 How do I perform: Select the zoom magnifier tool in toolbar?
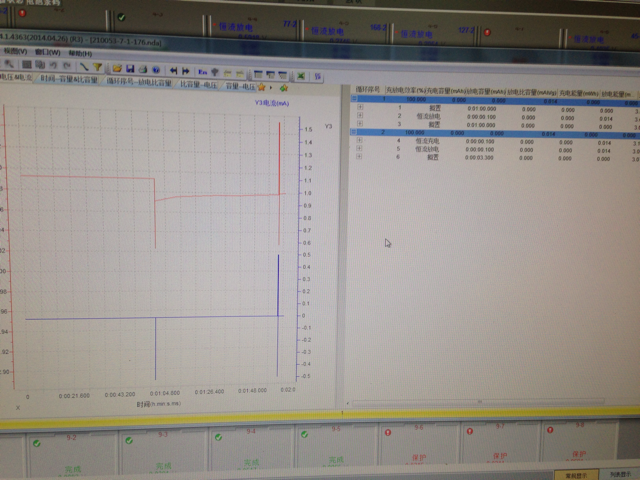(9, 64)
